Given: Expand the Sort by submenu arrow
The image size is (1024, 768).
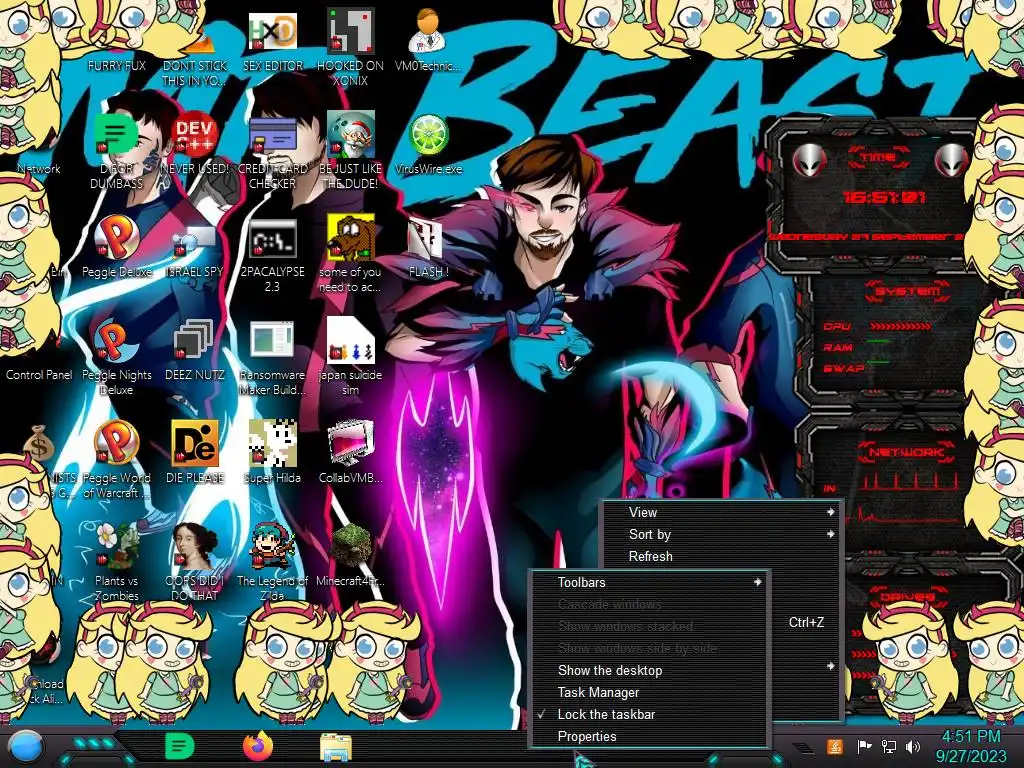Looking at the screenshot, I should 831,534.
